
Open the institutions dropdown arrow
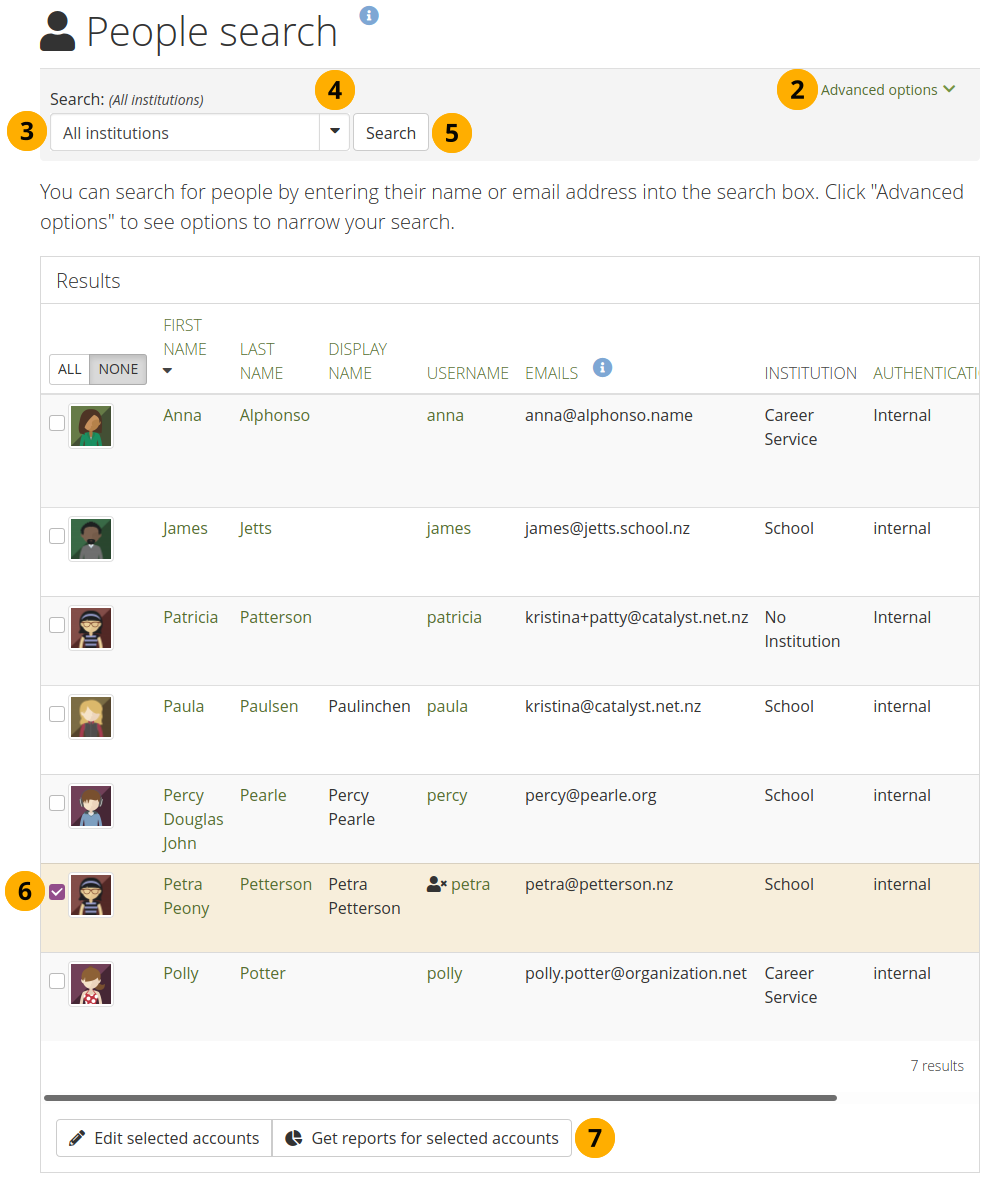334,132
